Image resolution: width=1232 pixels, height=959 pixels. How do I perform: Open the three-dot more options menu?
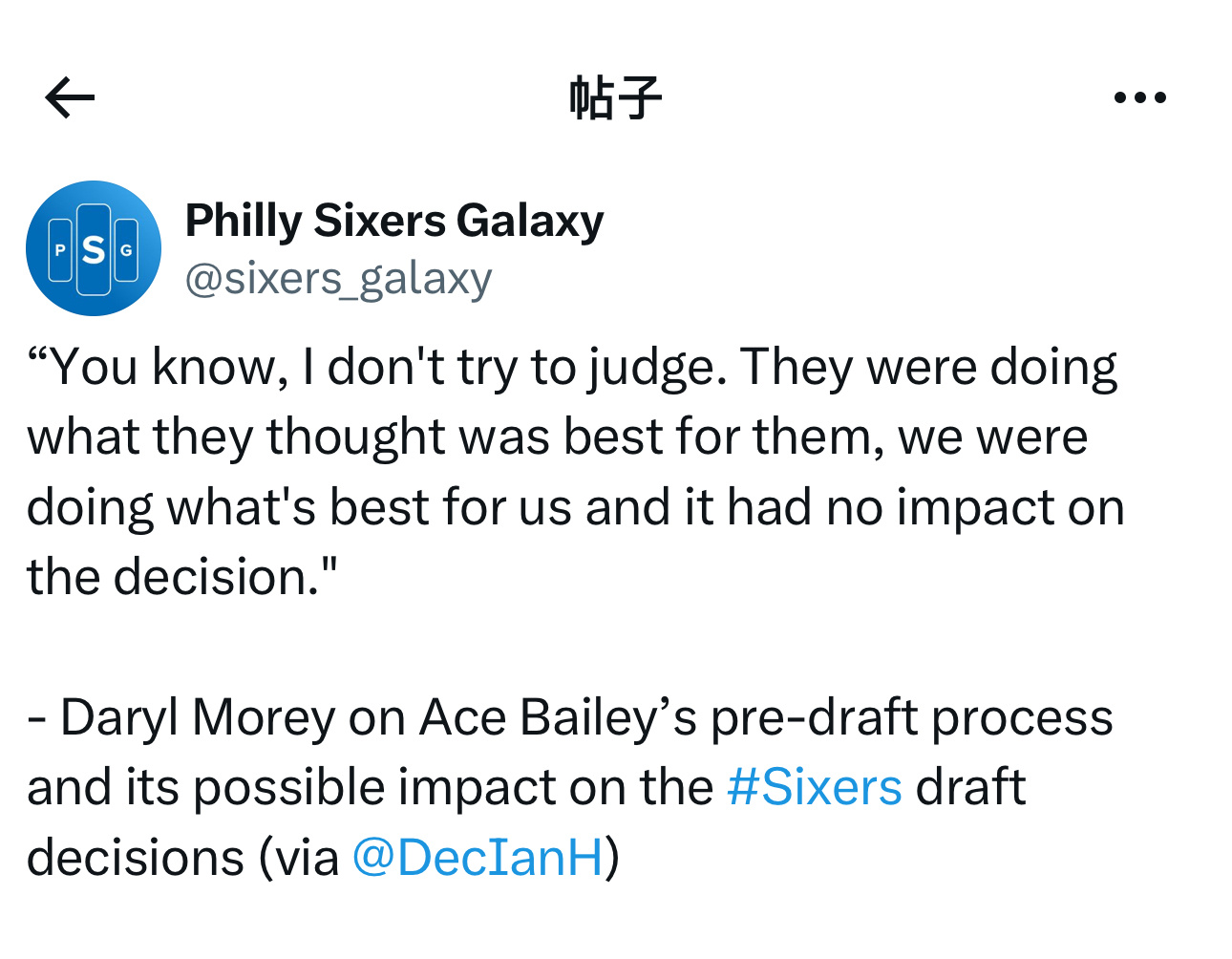click(1140, 97)
